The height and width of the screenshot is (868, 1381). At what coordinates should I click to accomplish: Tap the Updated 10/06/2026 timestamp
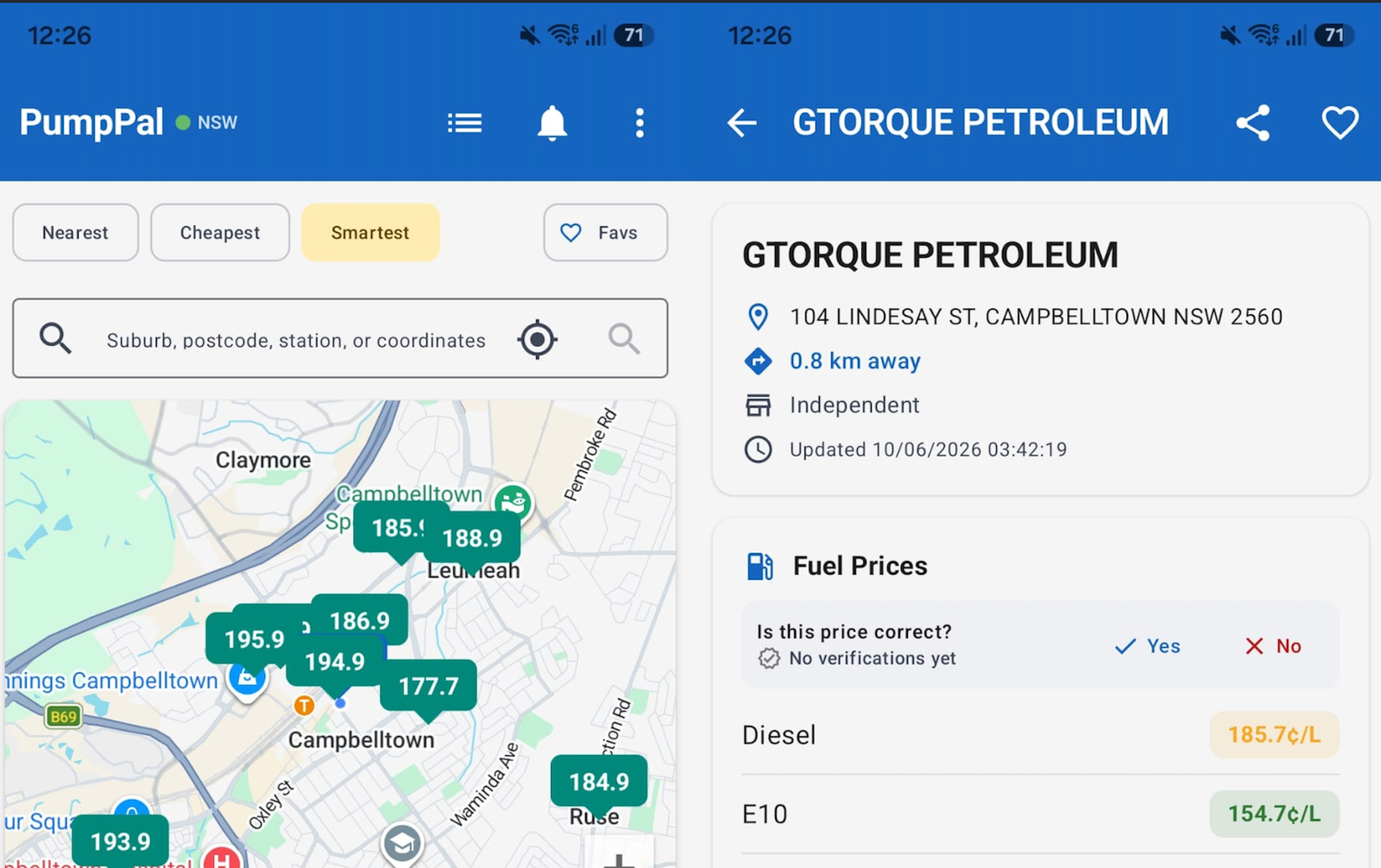(928, 450)
